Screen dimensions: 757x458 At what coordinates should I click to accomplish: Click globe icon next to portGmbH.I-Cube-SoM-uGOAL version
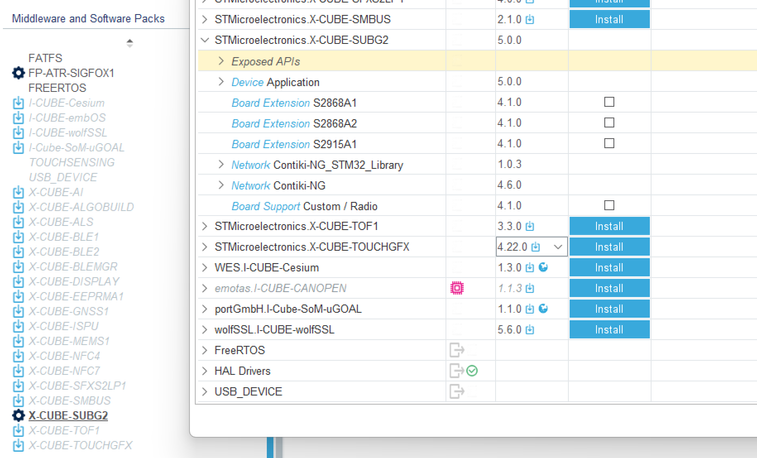coord(543,309)
